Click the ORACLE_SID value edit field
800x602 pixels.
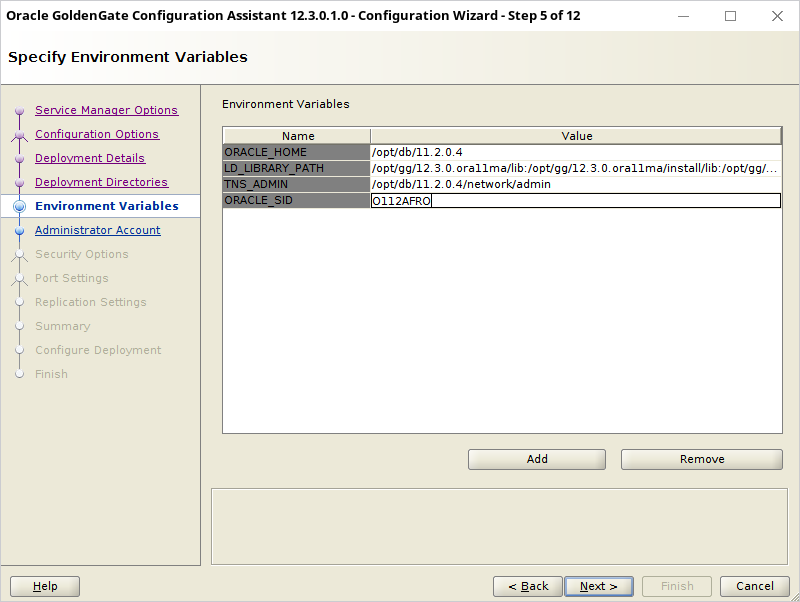point(576,200)
